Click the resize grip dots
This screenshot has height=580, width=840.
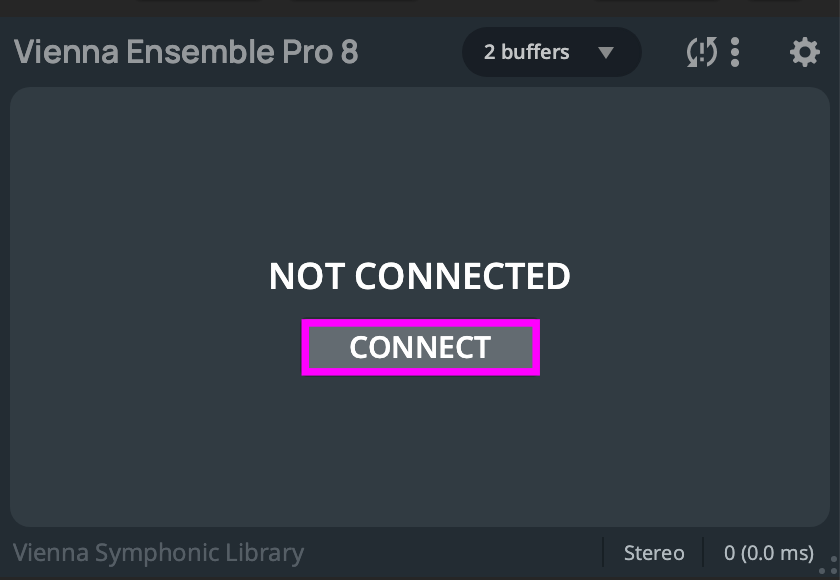[829, 565]
